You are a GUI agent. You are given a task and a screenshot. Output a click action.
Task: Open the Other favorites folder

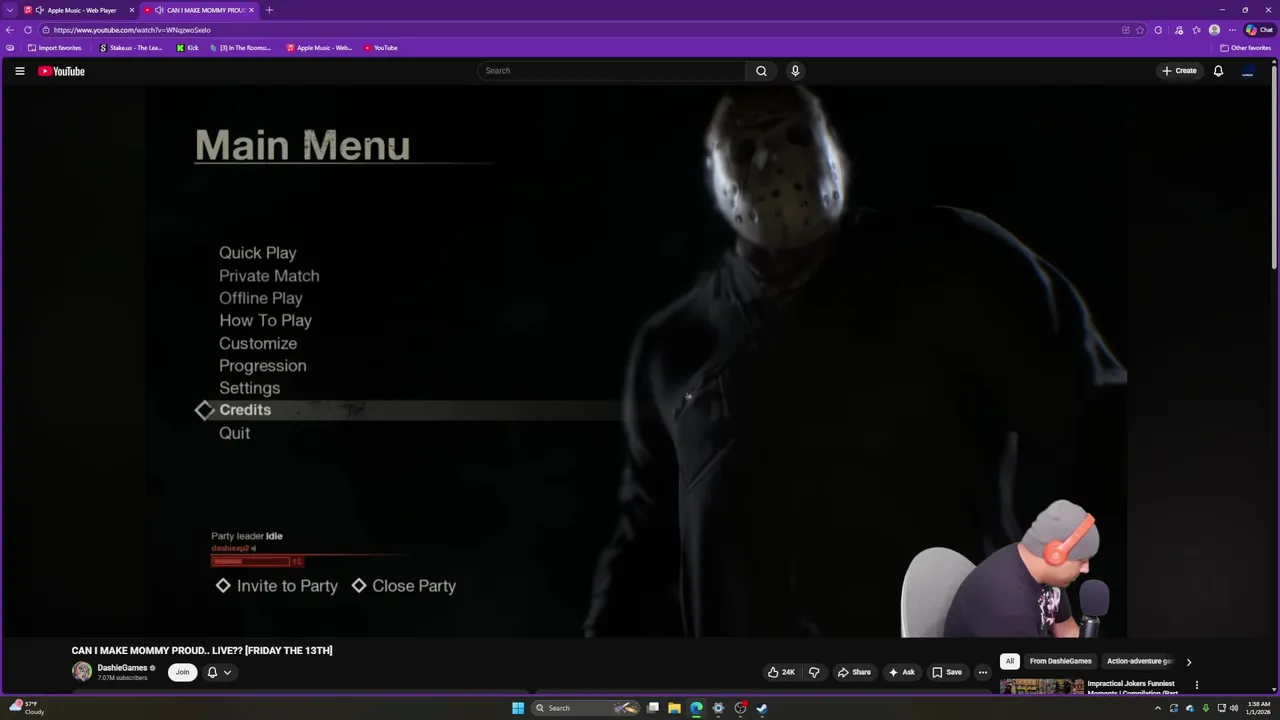(x=1245, y=48)
